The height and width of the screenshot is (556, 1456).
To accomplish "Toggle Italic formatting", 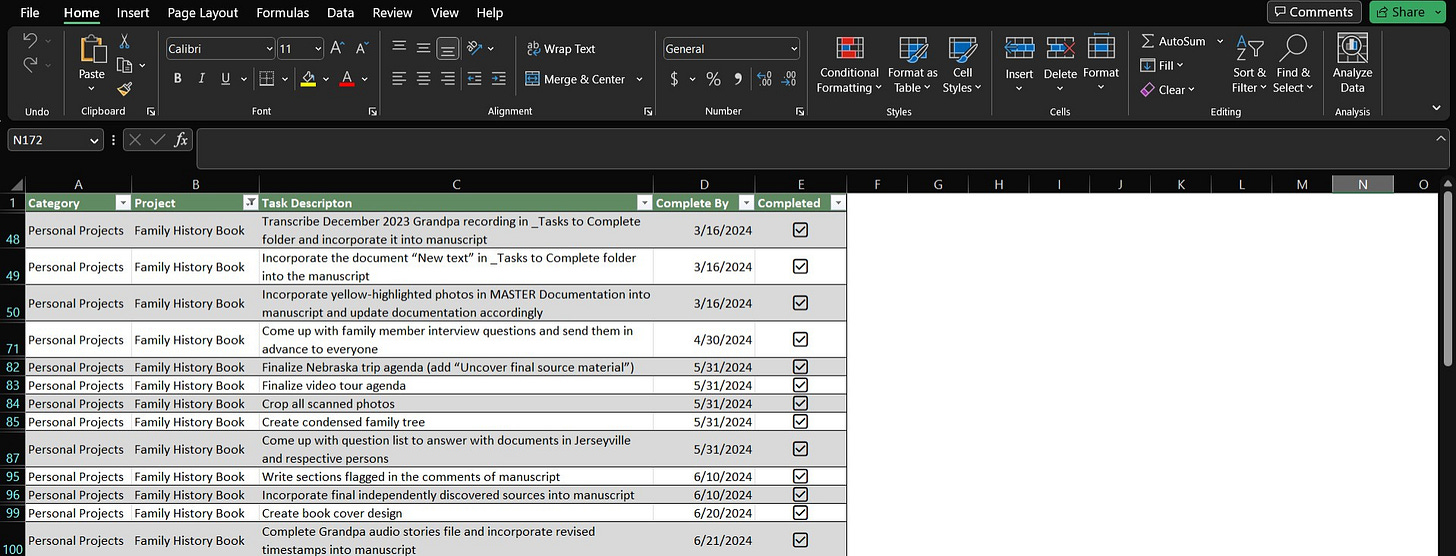I will point(202,79).
